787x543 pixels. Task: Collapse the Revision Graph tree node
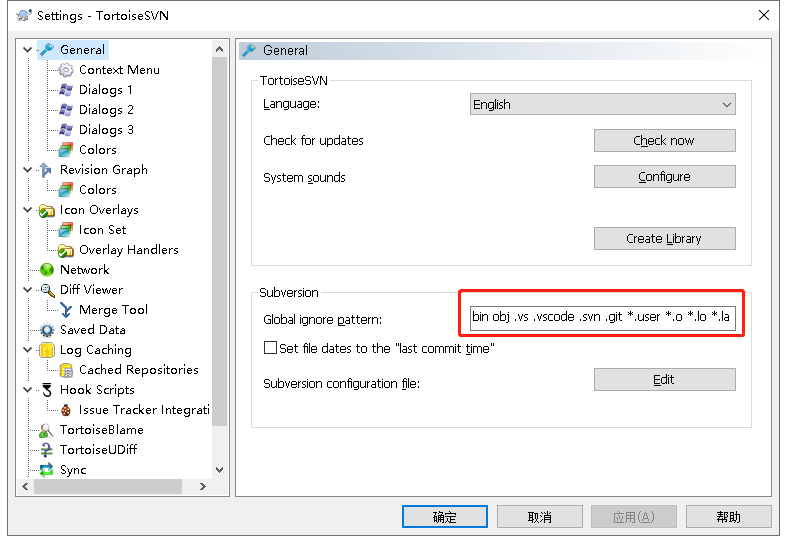pos(28,170)
